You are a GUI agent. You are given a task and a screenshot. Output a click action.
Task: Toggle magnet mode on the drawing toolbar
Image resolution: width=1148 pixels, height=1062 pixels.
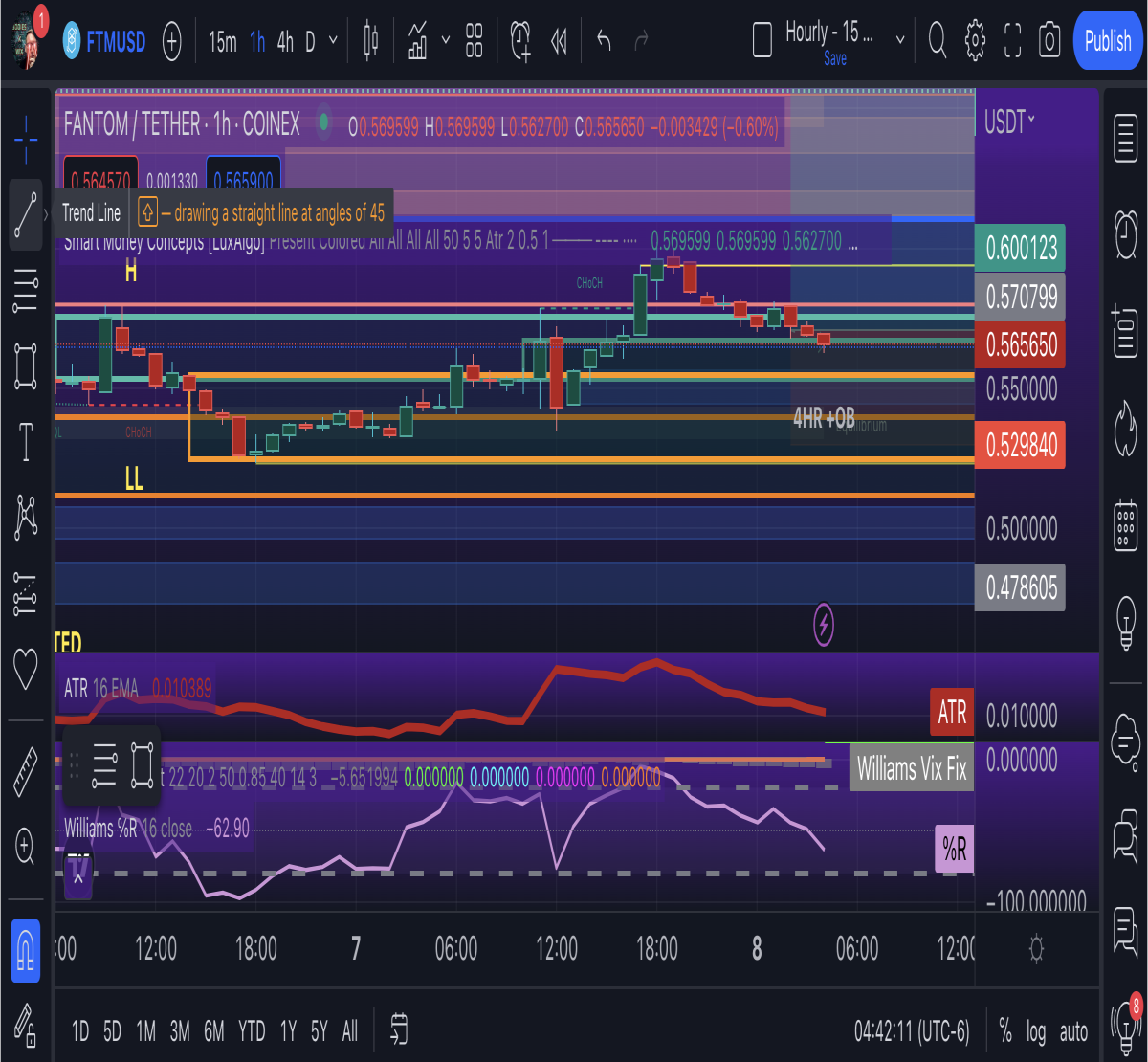coord(26,951)
